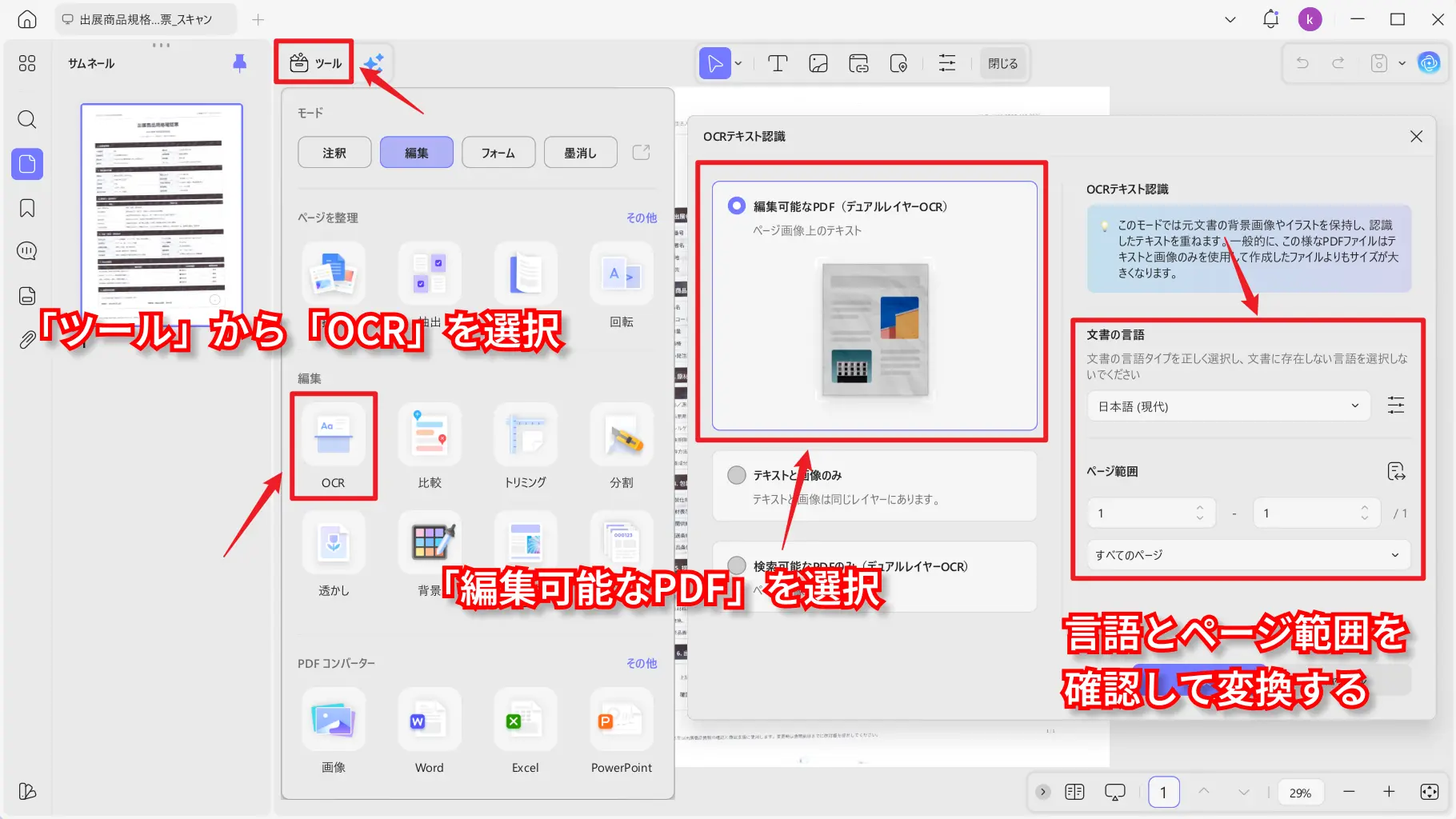Expand the tab list chevron
The height and width of the screenshot is (819, 1456).
(x=1230, y=19)
